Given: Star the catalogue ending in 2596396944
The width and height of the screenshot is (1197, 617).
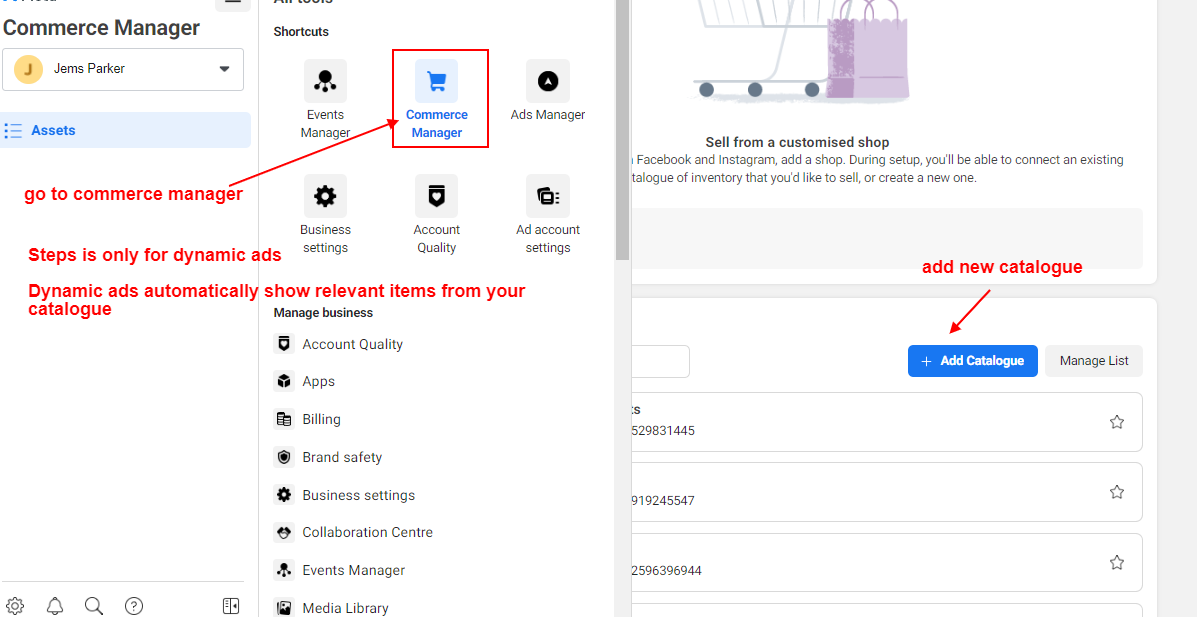Looking at the screenshot, I should 1117,563.
